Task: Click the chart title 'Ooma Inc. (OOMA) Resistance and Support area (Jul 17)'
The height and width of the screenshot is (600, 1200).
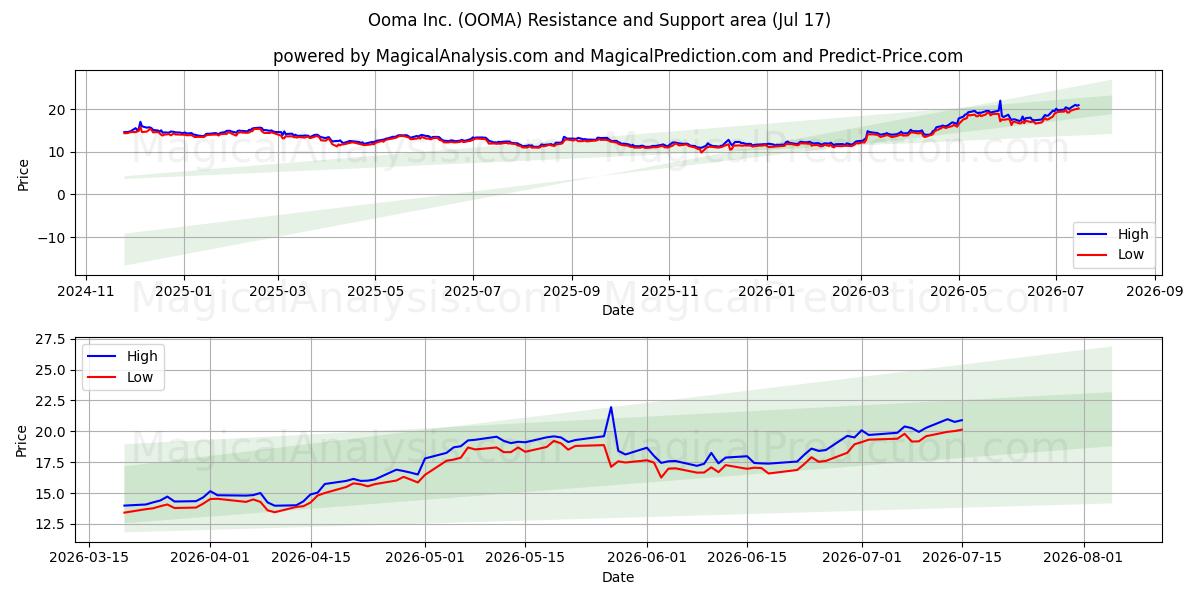Action: tap(599, 20)
